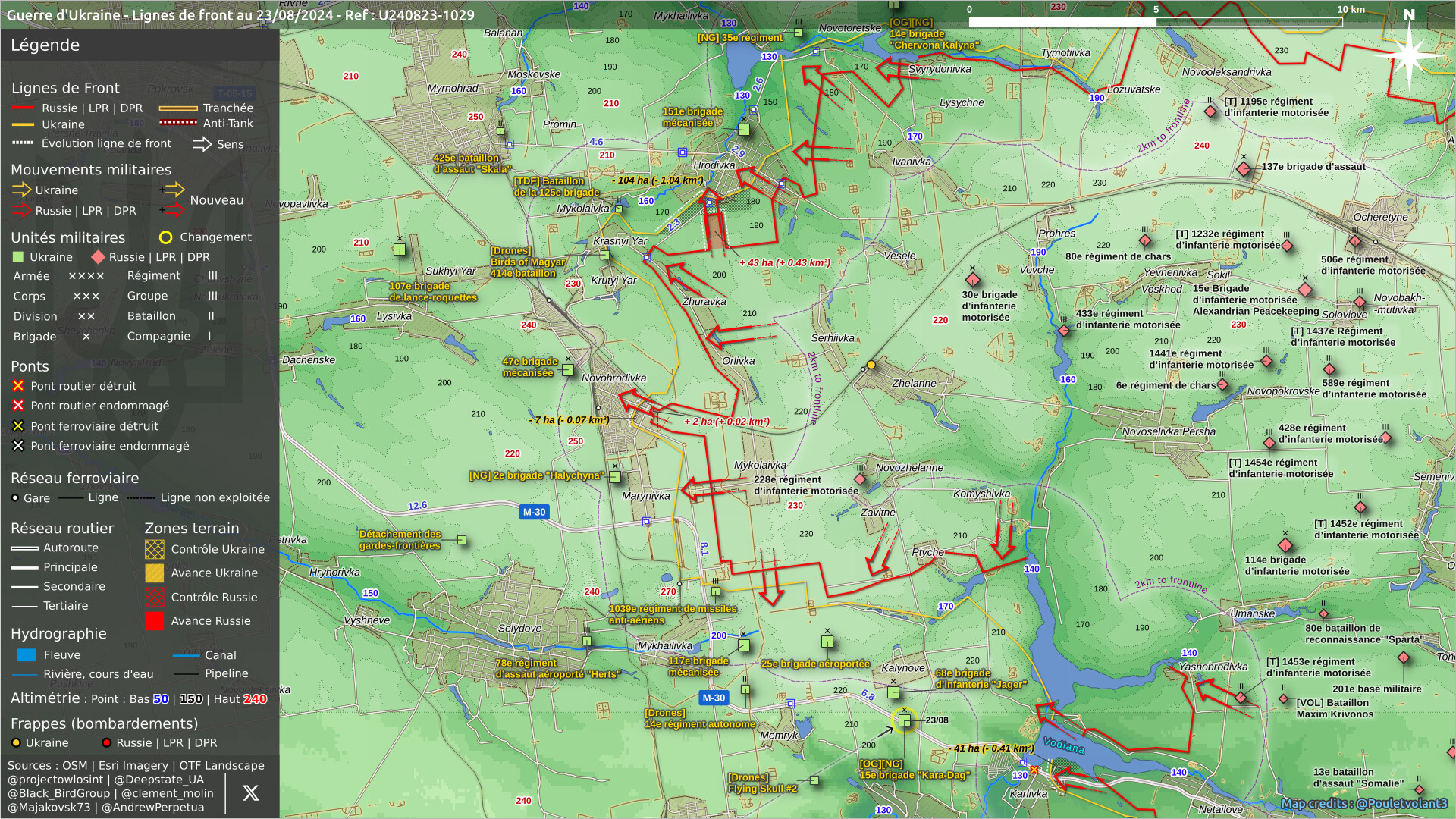Click the X (Twitter) logo icon

point(250,793)
